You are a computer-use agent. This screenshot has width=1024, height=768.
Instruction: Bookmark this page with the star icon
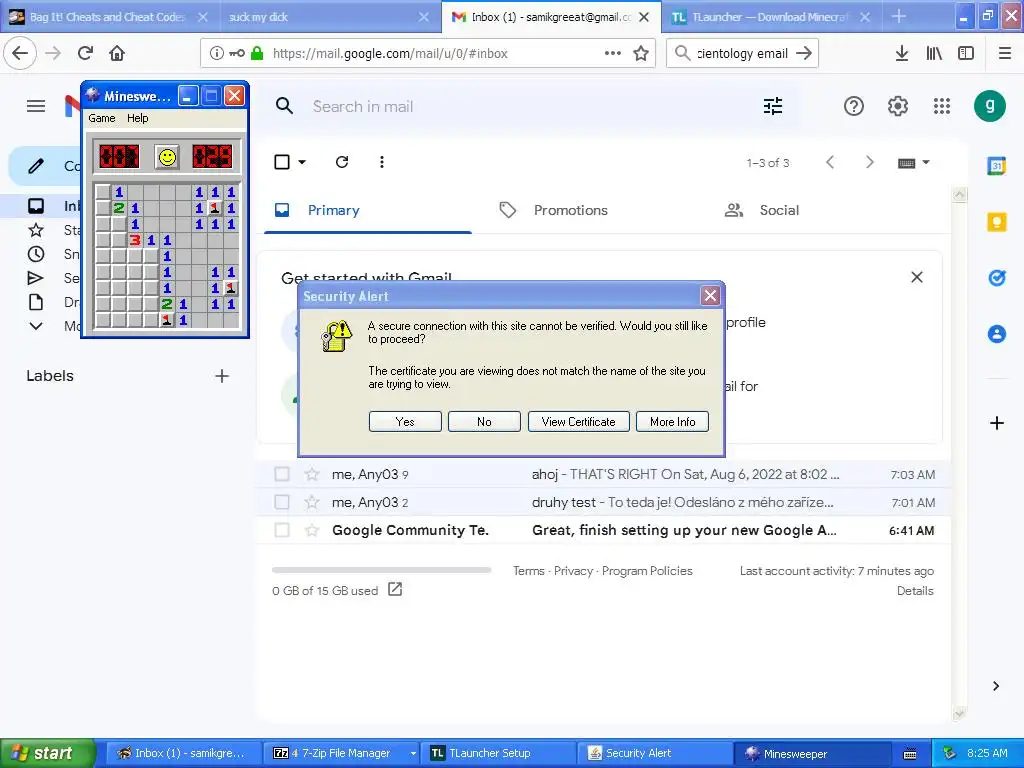point(641,54)
